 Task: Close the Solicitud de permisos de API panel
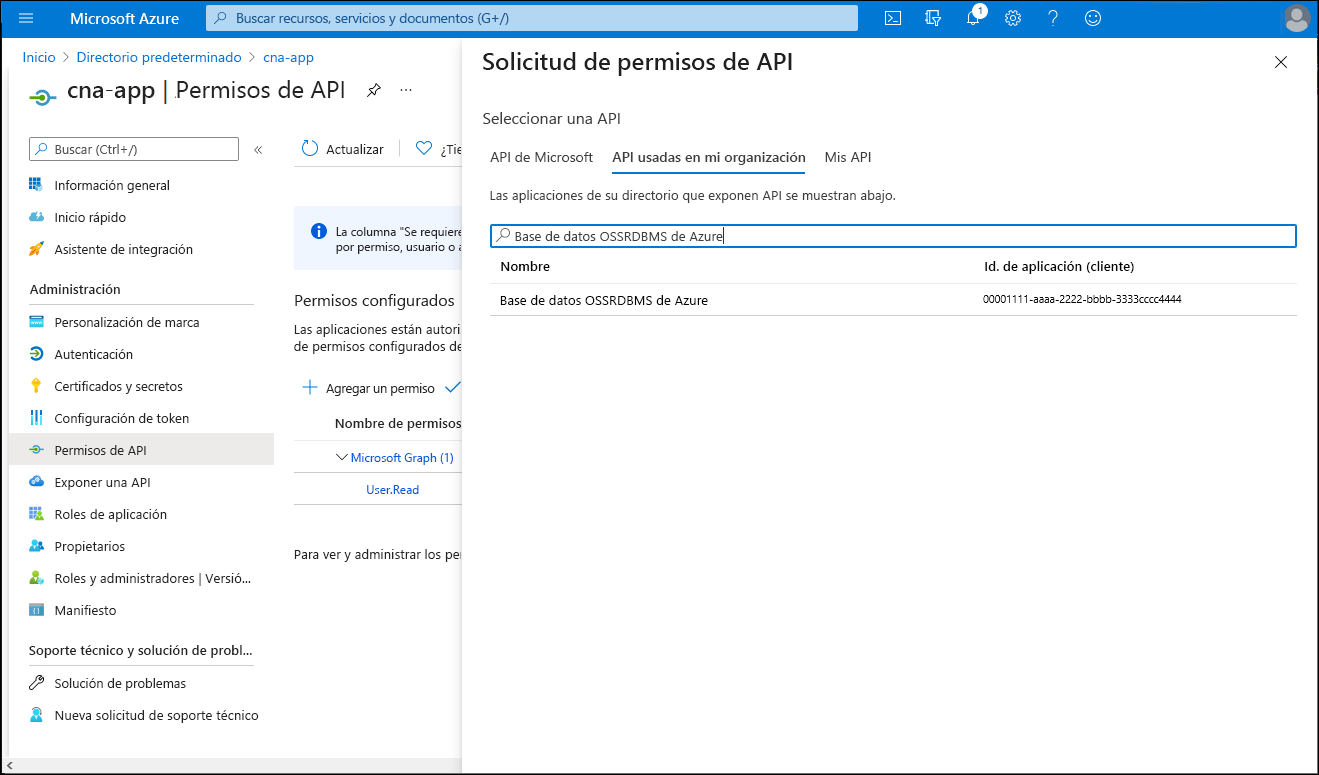click(x=1281, y=62)
